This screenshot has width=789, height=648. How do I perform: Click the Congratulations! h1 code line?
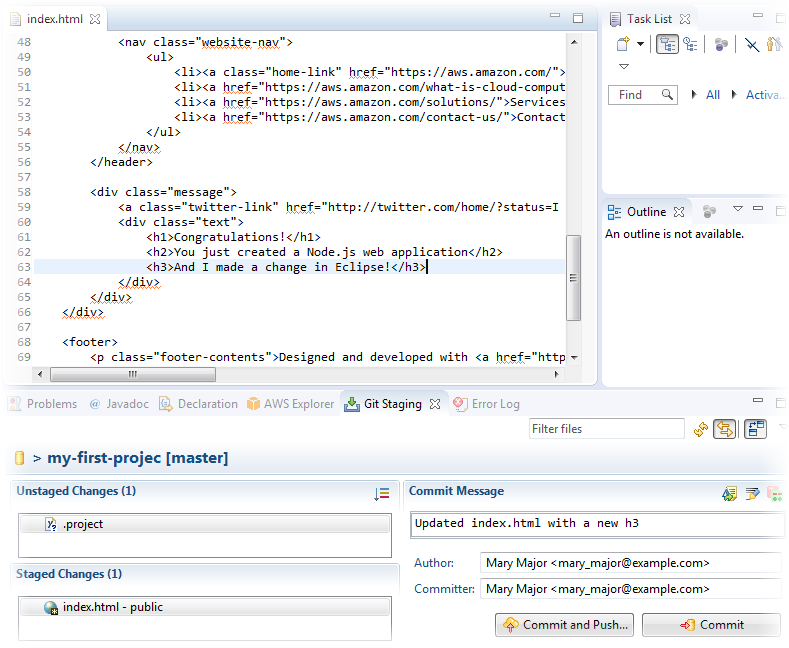pyautogui.click(x=233, y=237)
